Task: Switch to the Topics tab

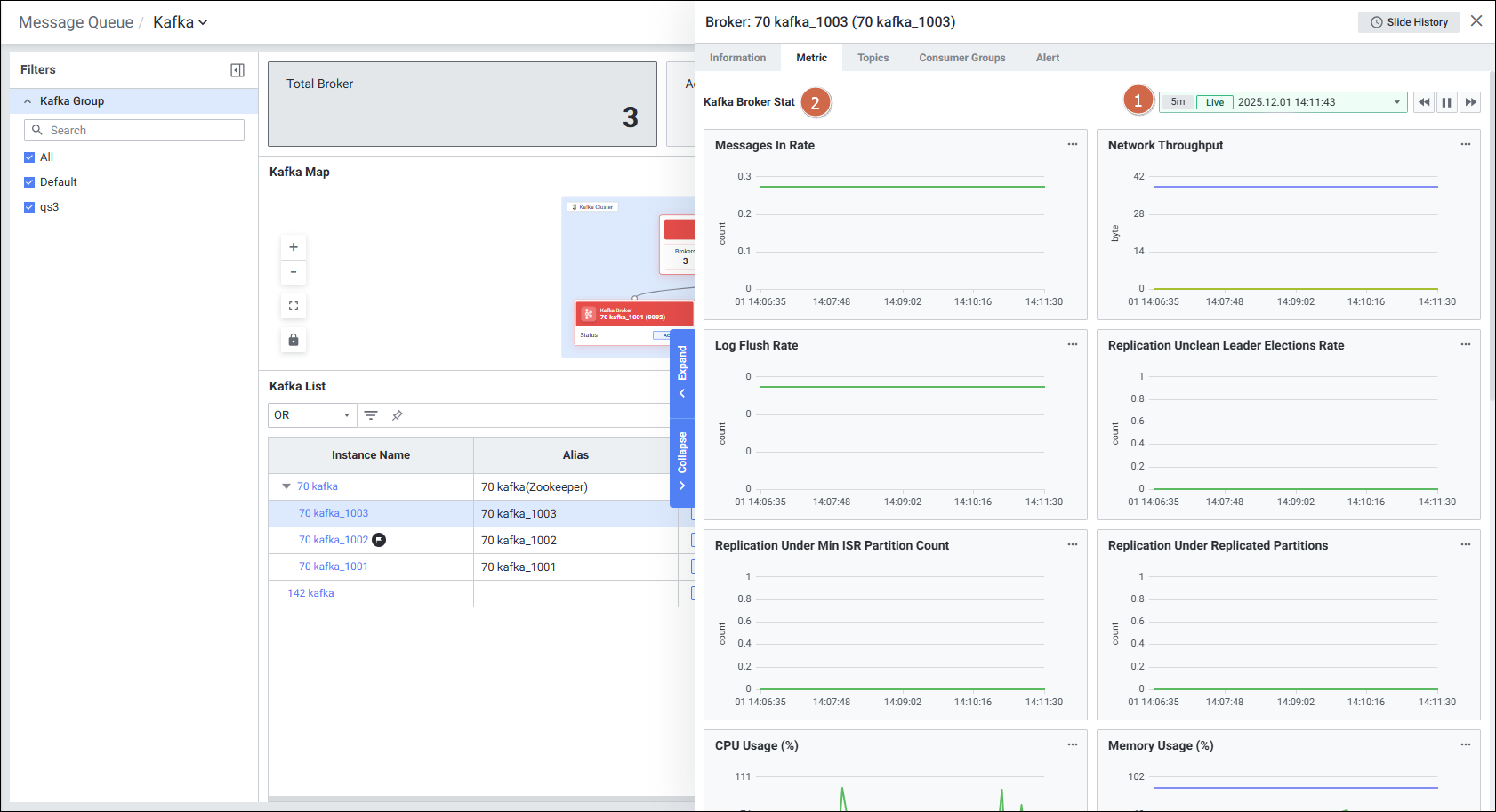Action: (x=873, y=58)
